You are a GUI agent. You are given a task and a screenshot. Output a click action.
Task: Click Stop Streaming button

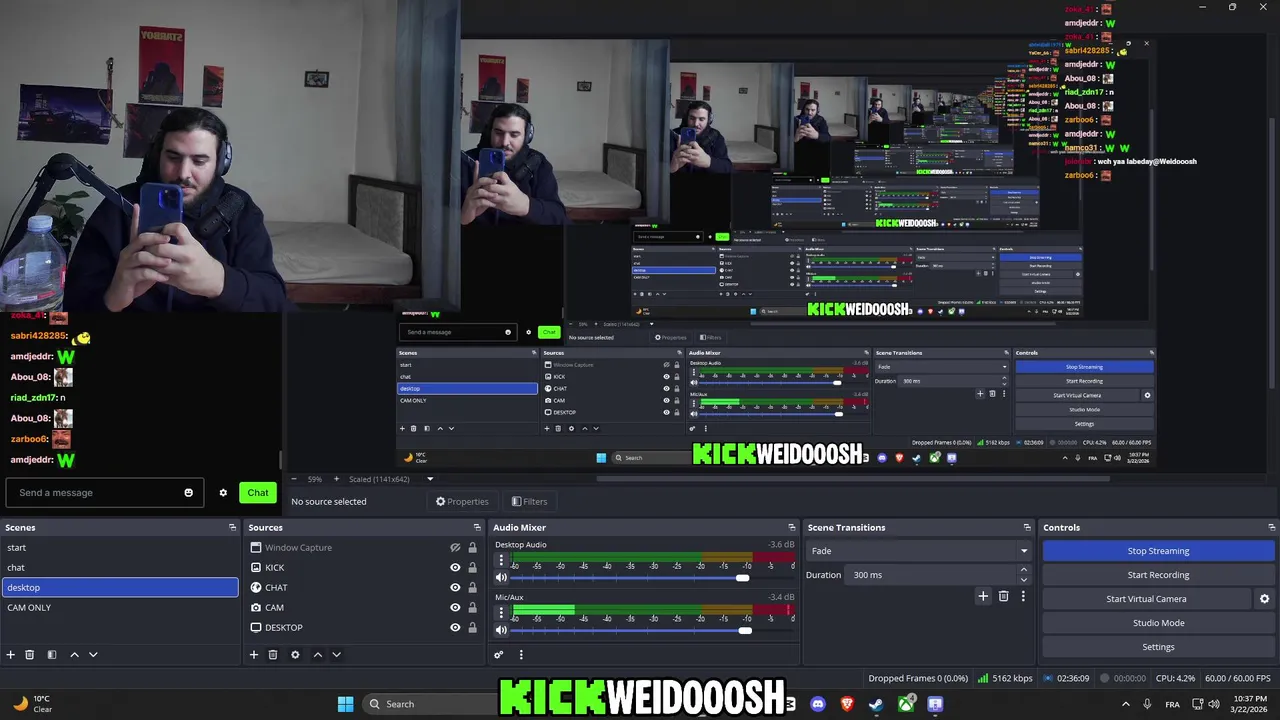pyautogui.click(x=1158, y=551)
